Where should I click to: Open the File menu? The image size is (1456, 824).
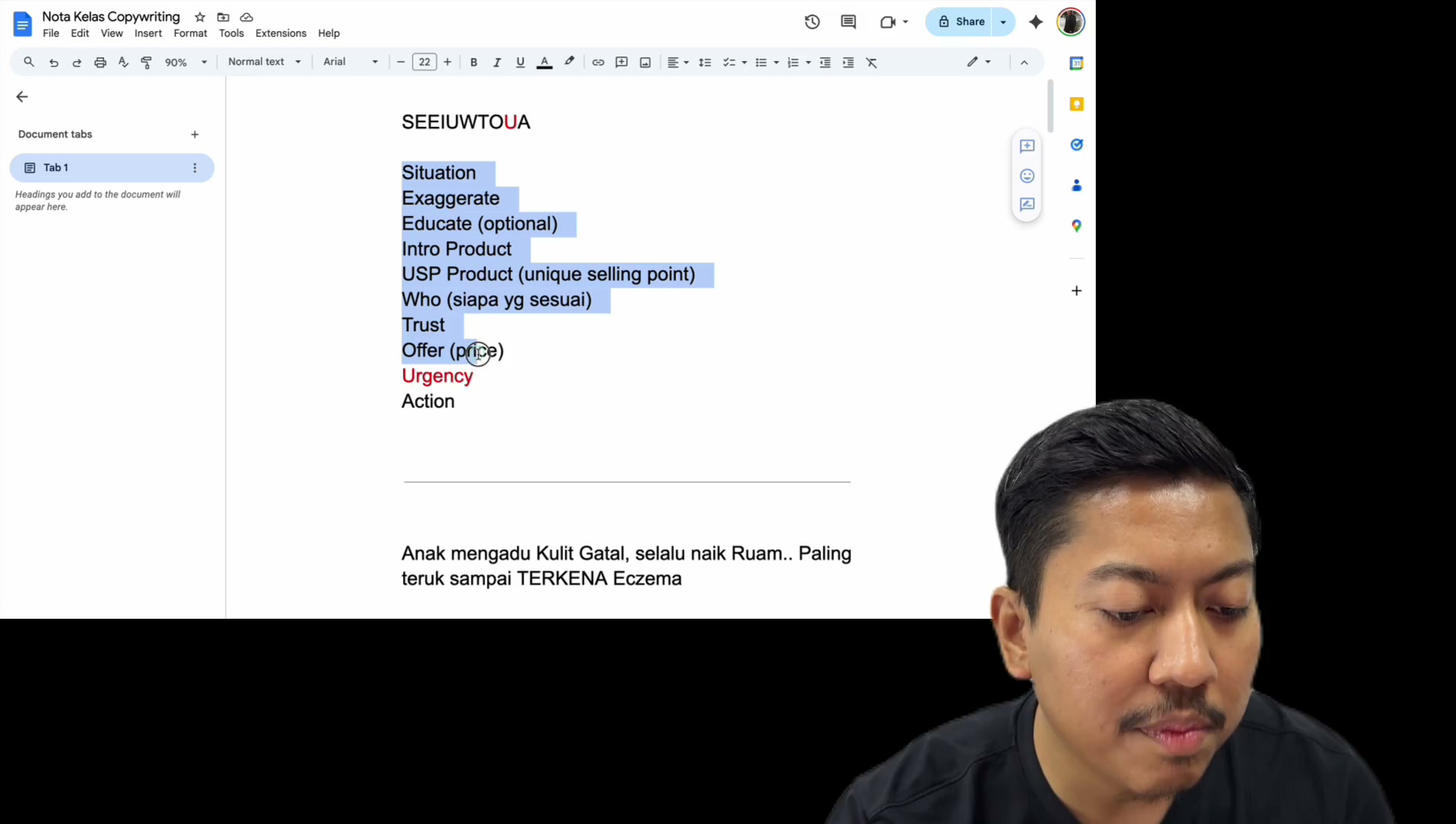tap(51, 34)
